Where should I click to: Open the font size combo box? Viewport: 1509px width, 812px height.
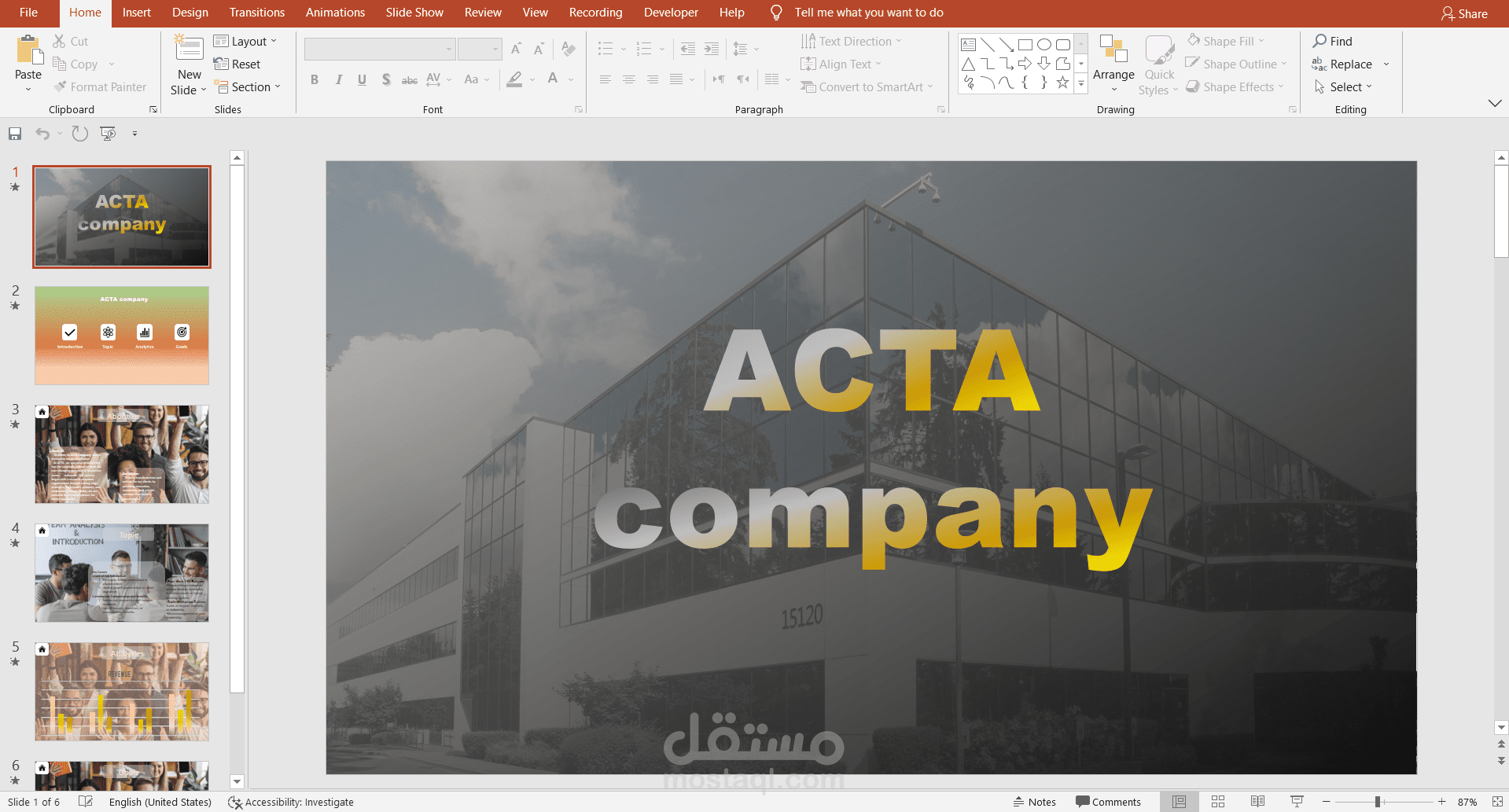480,49
